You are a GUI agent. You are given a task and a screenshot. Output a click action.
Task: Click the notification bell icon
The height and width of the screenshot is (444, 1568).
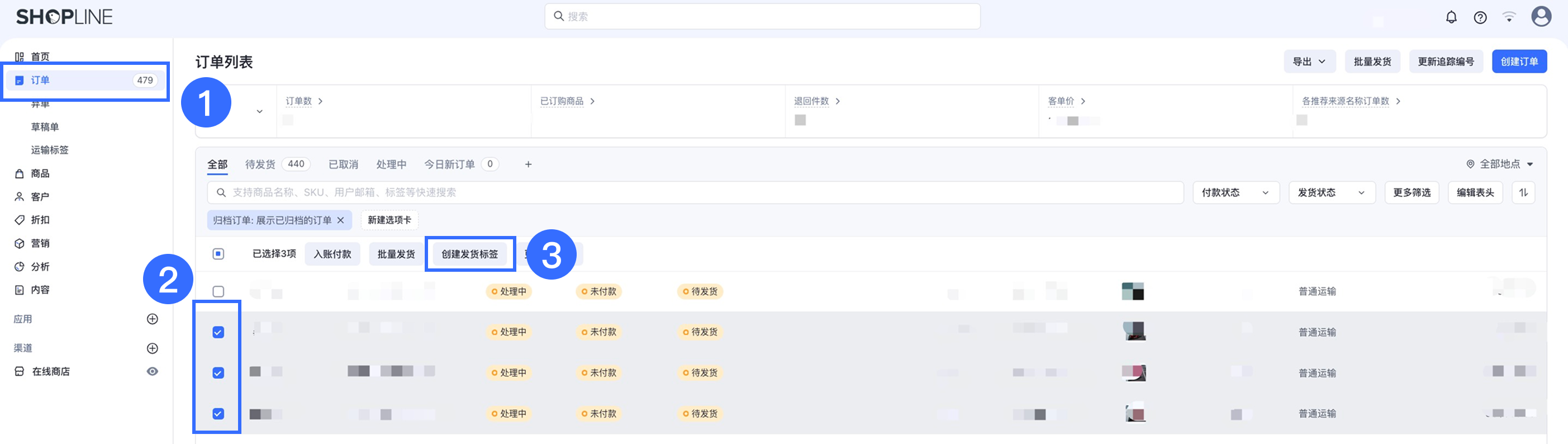1451,16
